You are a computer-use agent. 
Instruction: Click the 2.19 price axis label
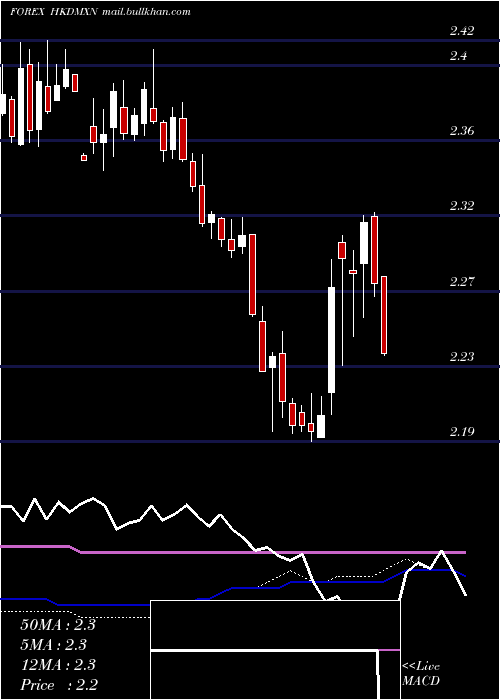click(462, 432)
